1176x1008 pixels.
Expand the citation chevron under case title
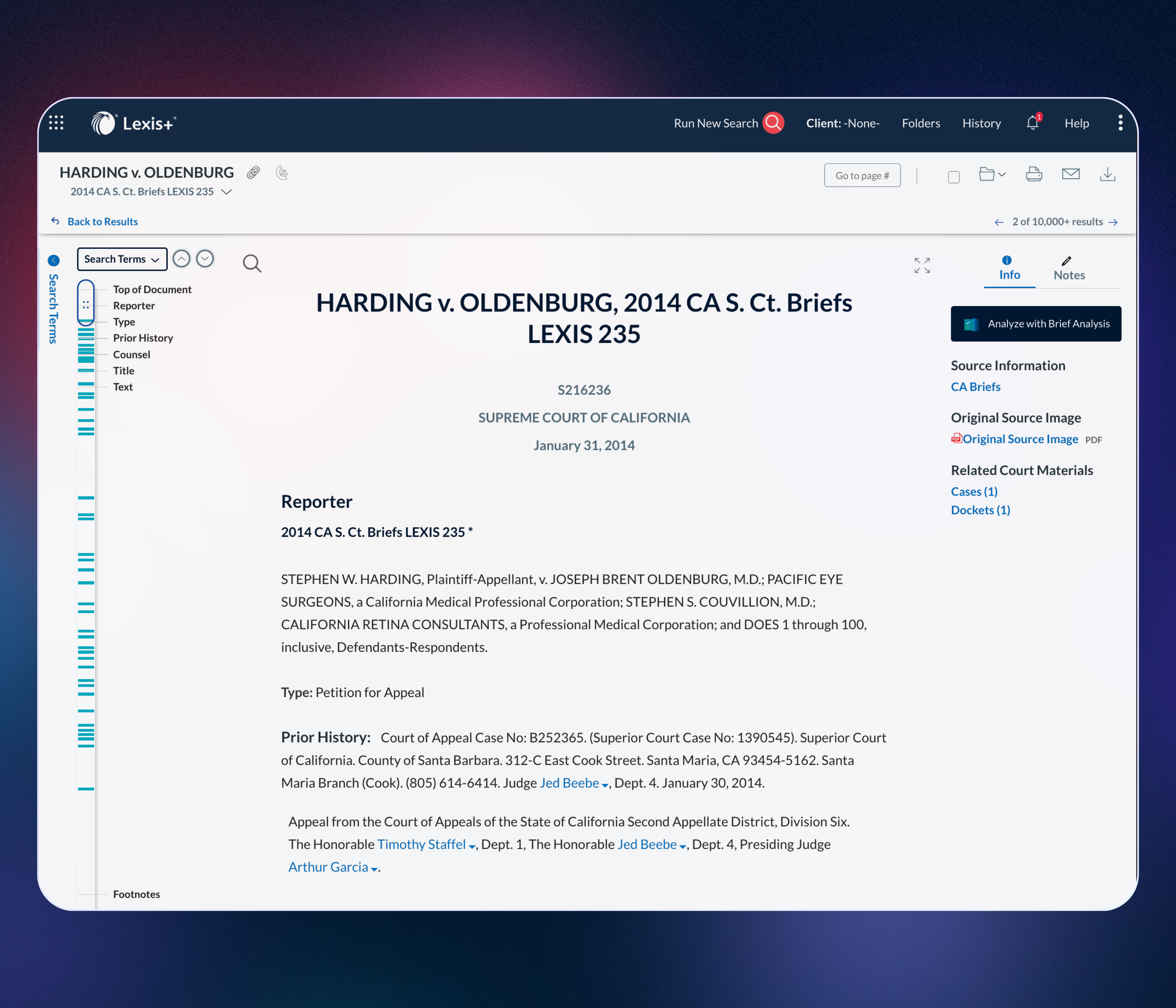226,192
